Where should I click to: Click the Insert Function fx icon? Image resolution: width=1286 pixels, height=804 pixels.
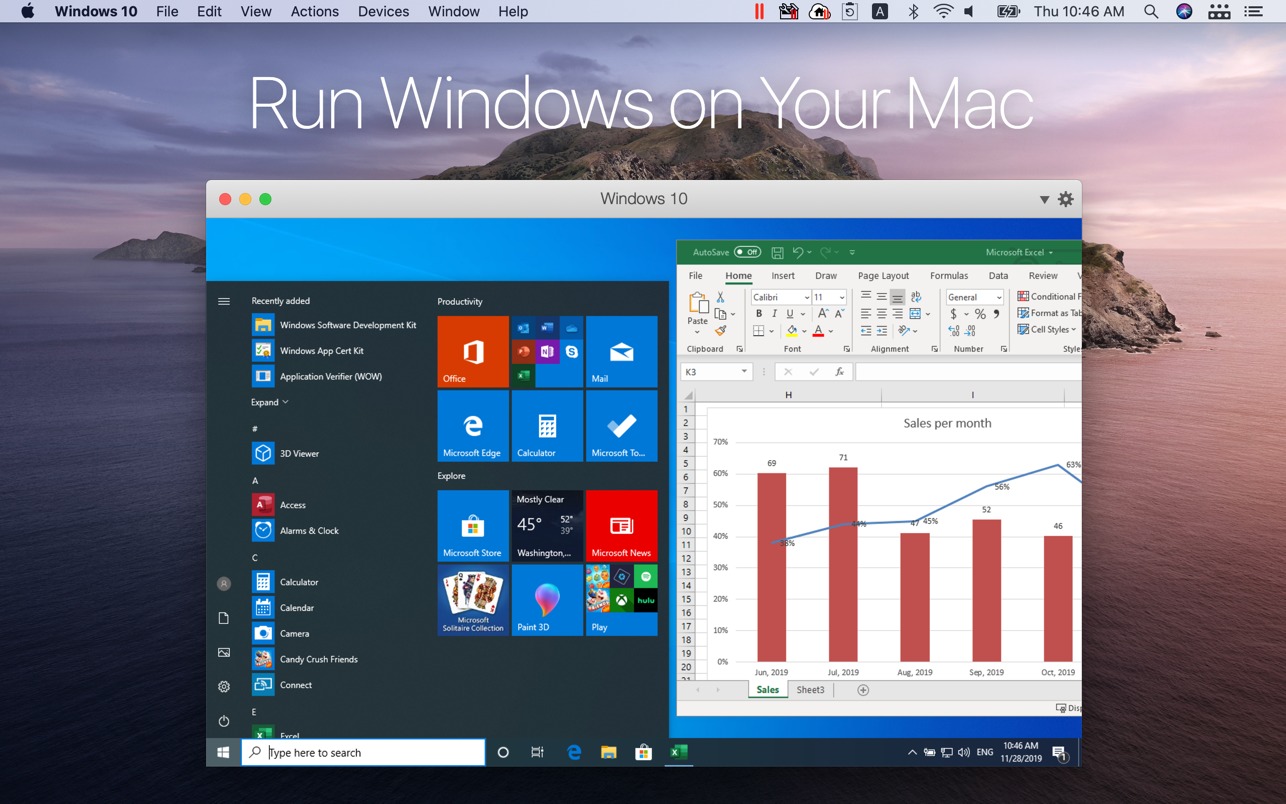pyautogui.click(x=839, y=372)
